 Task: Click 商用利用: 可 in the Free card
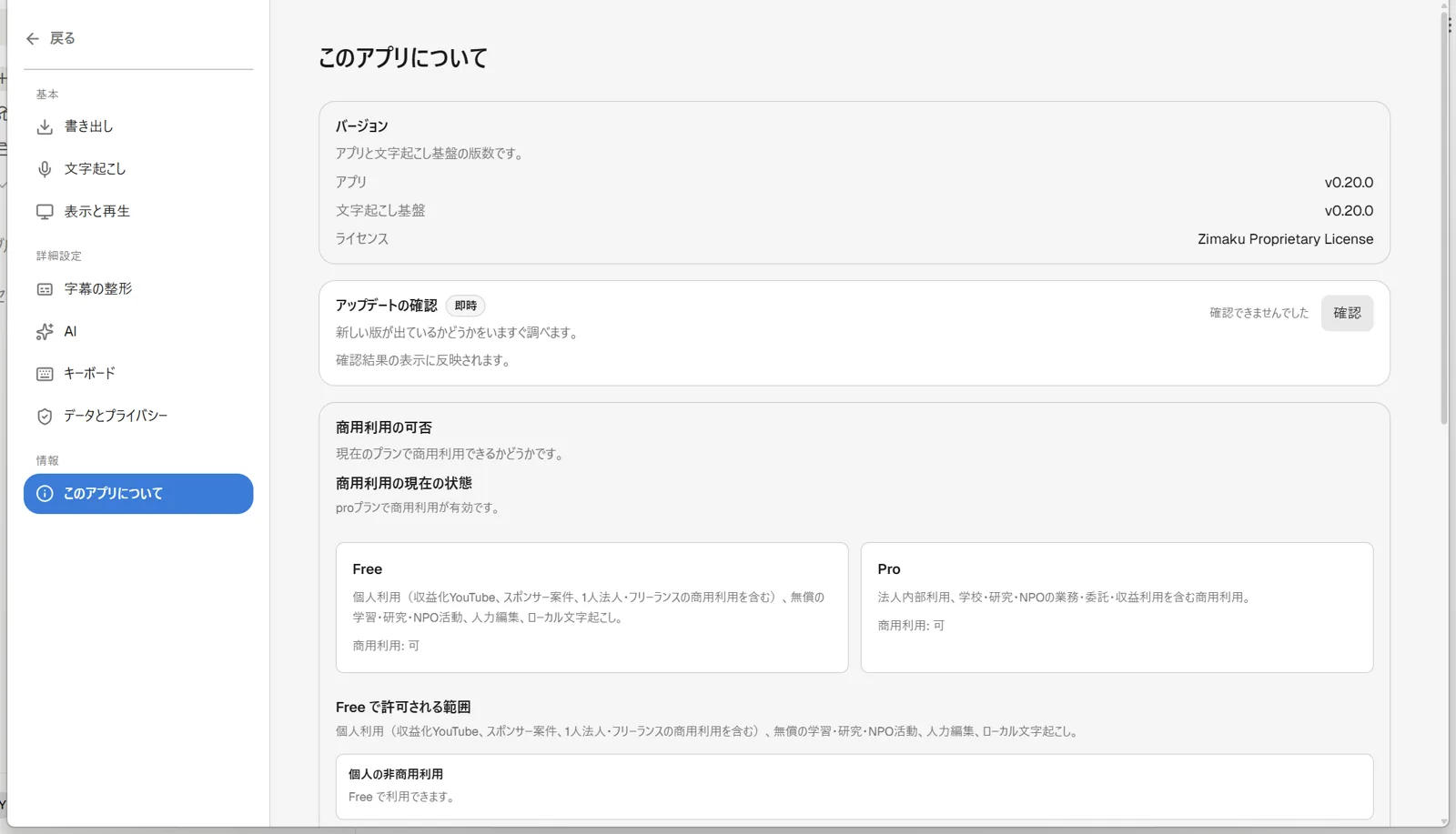[386, 646]
